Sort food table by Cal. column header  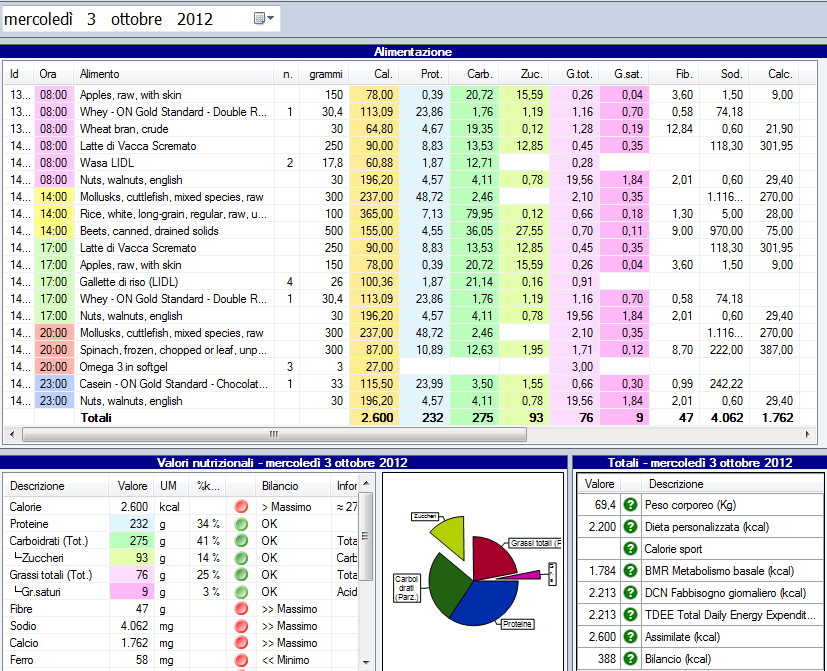point(382,74)
